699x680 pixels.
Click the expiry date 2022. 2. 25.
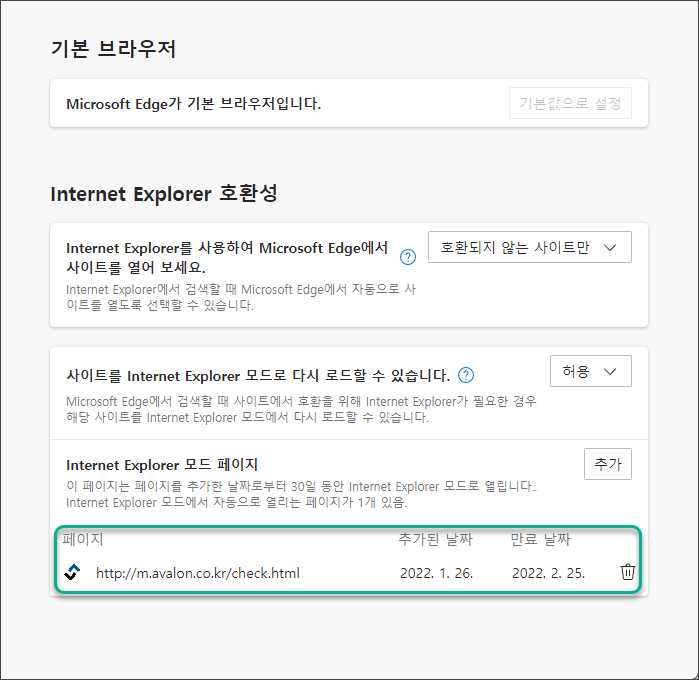click(x=548, y=573)
